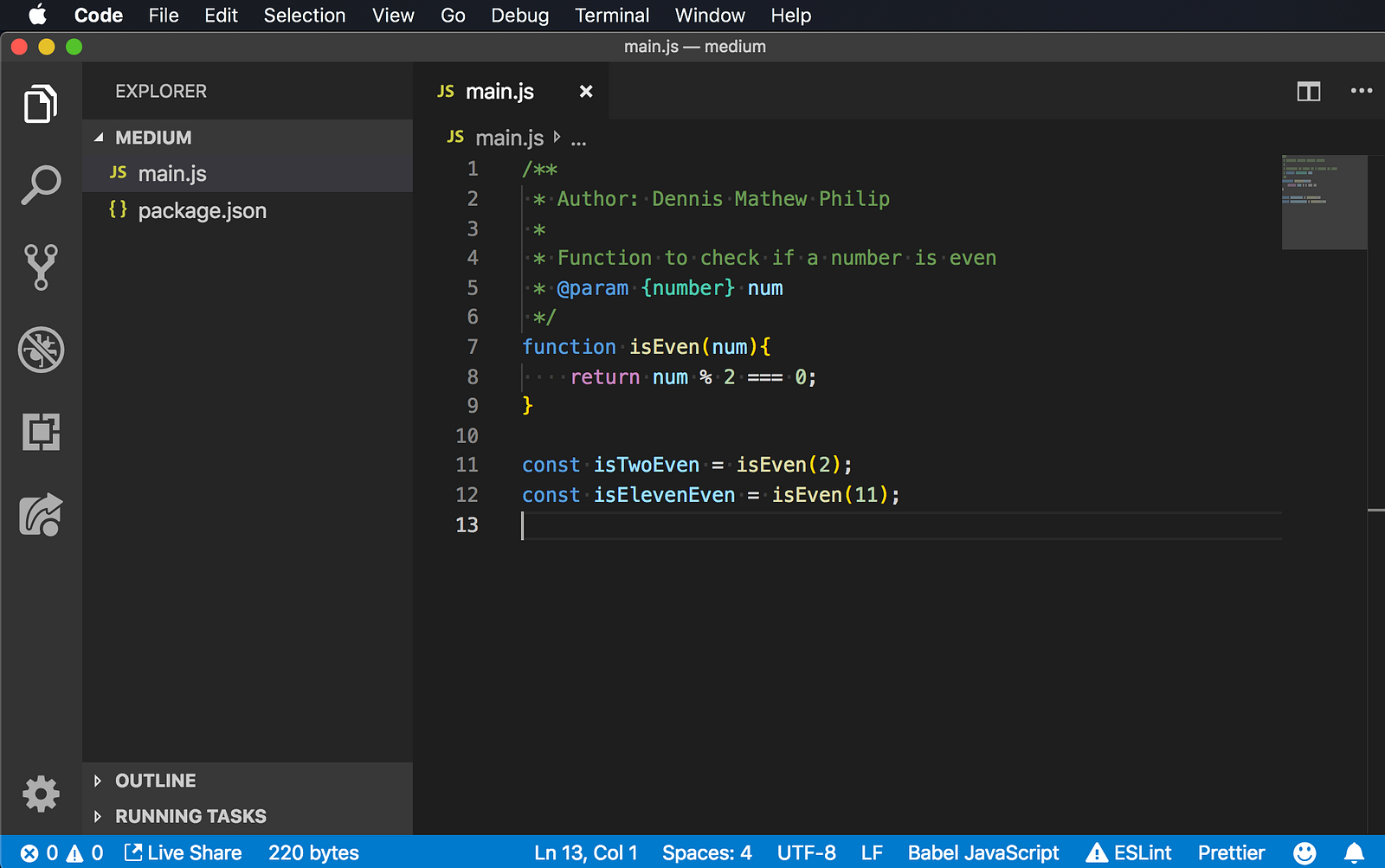Open the Selection menu
Viewport: 1385px width, 868px height.
pyautogui.click(x=304, y=16)
